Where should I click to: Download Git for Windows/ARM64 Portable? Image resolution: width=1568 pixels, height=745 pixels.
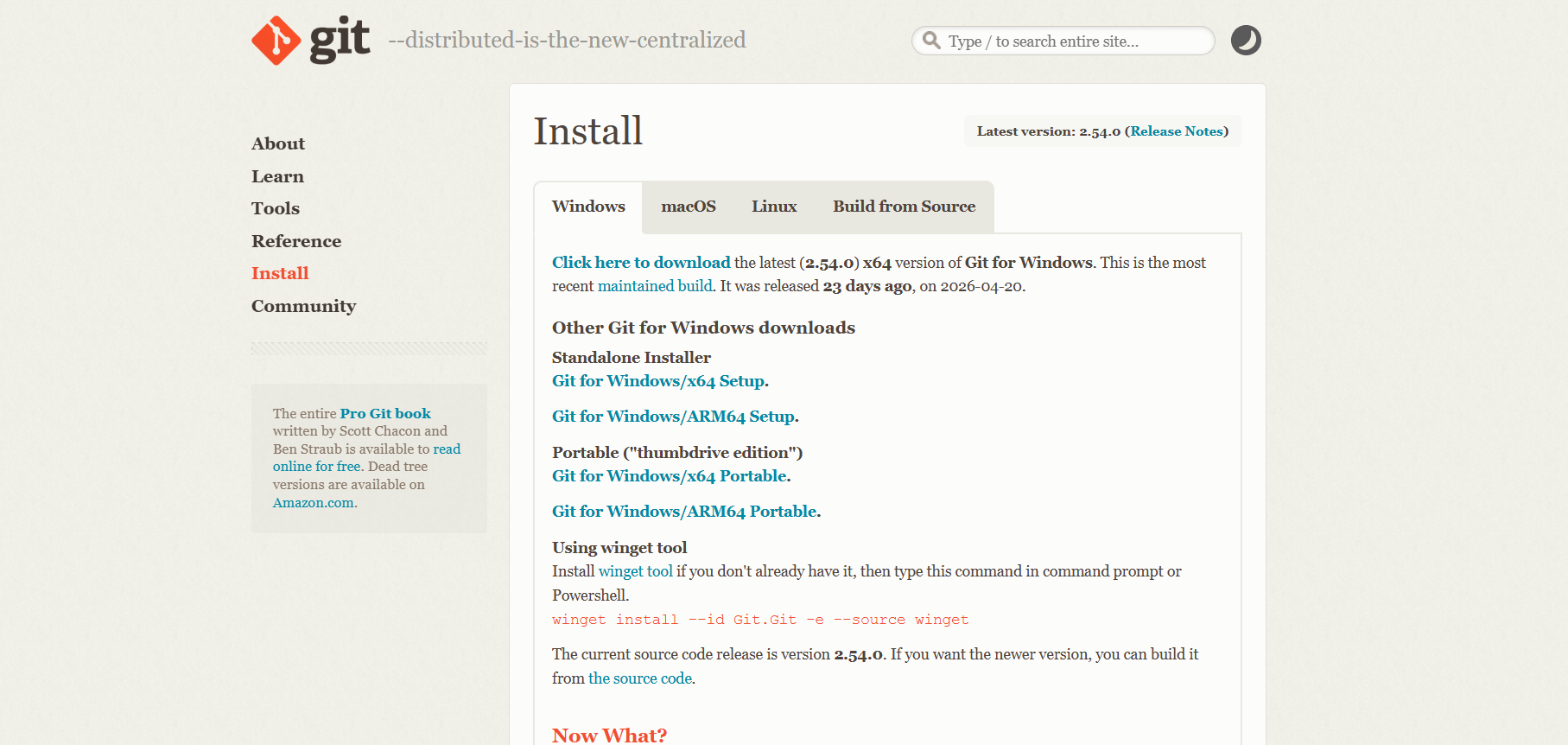(x=684, y=512)
